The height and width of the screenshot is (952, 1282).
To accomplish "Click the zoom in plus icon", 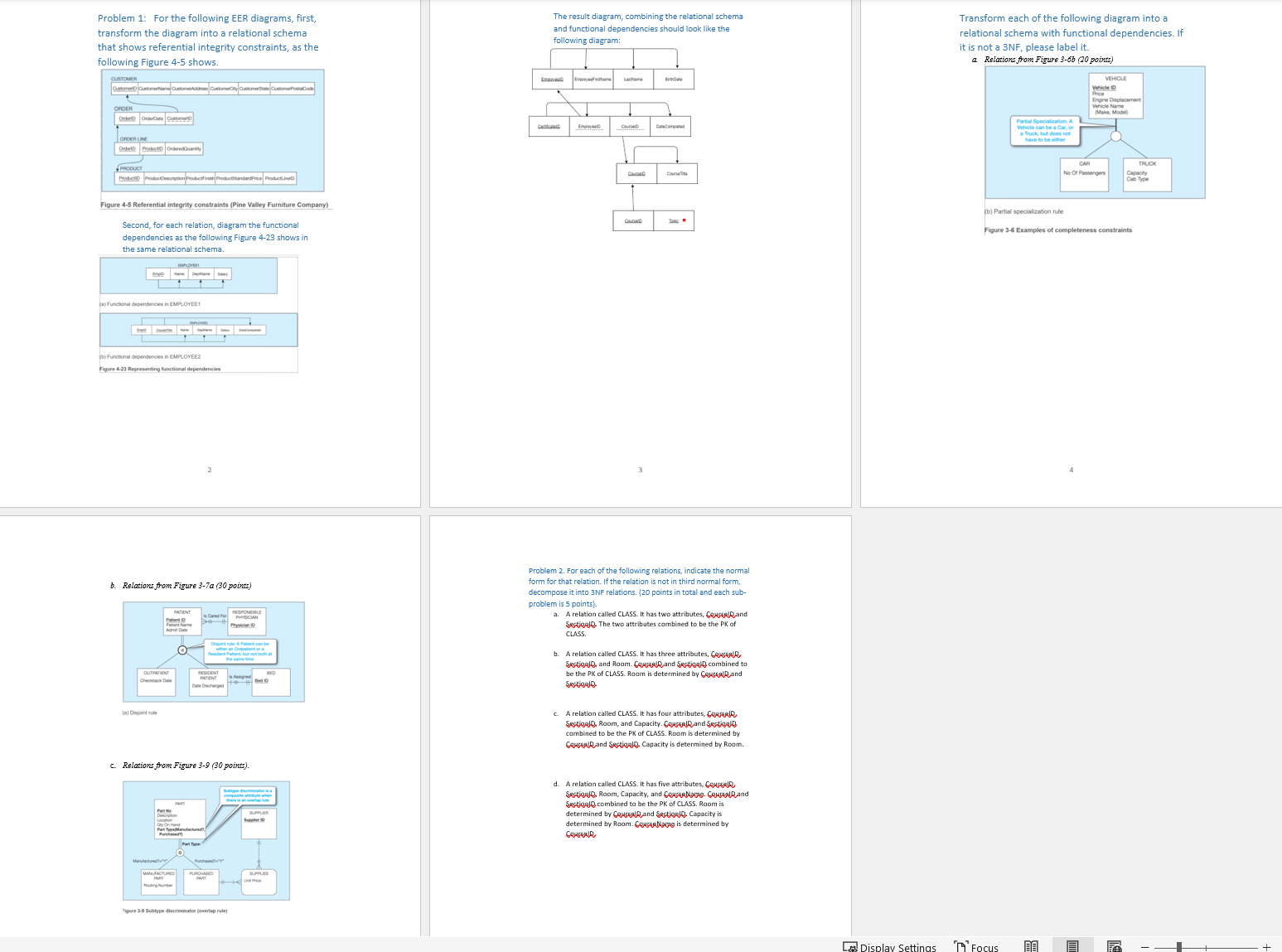I will point(1267,946).
